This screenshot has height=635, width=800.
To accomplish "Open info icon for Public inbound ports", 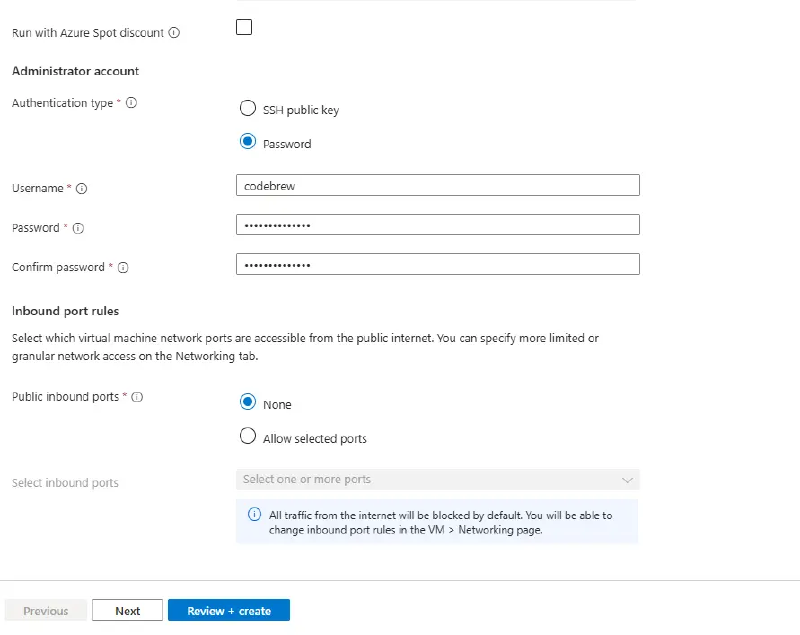I will [x=137, y=397].
